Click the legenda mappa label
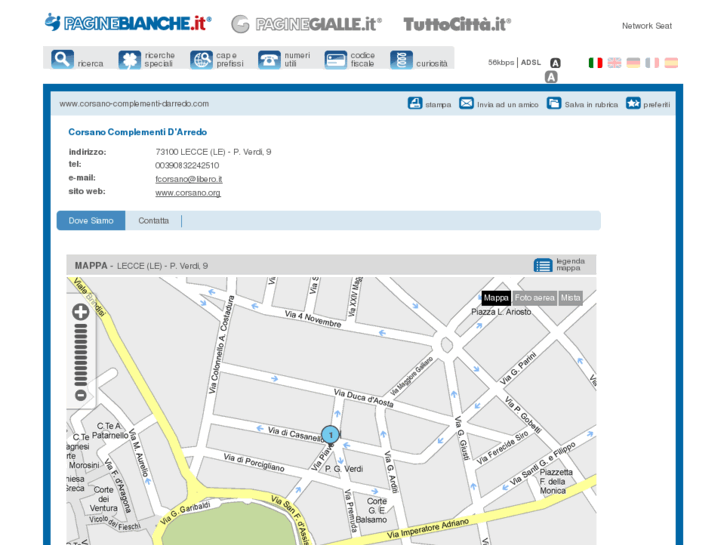 (570, 264)
